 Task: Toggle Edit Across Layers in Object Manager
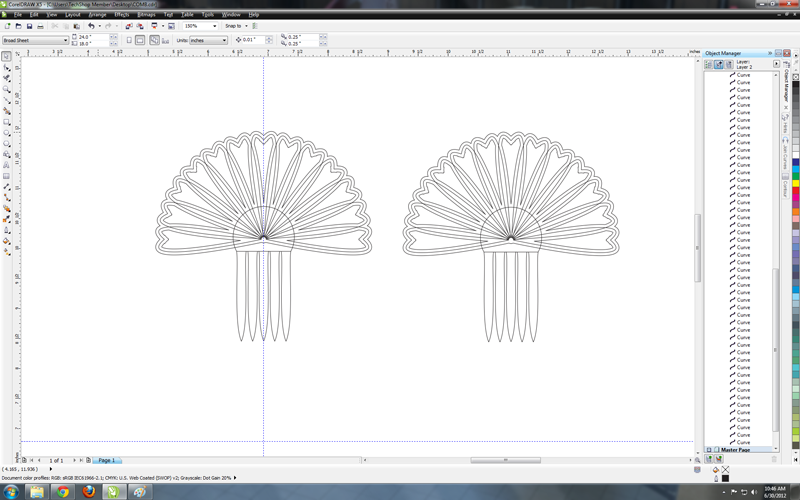(x=719, y=64)
